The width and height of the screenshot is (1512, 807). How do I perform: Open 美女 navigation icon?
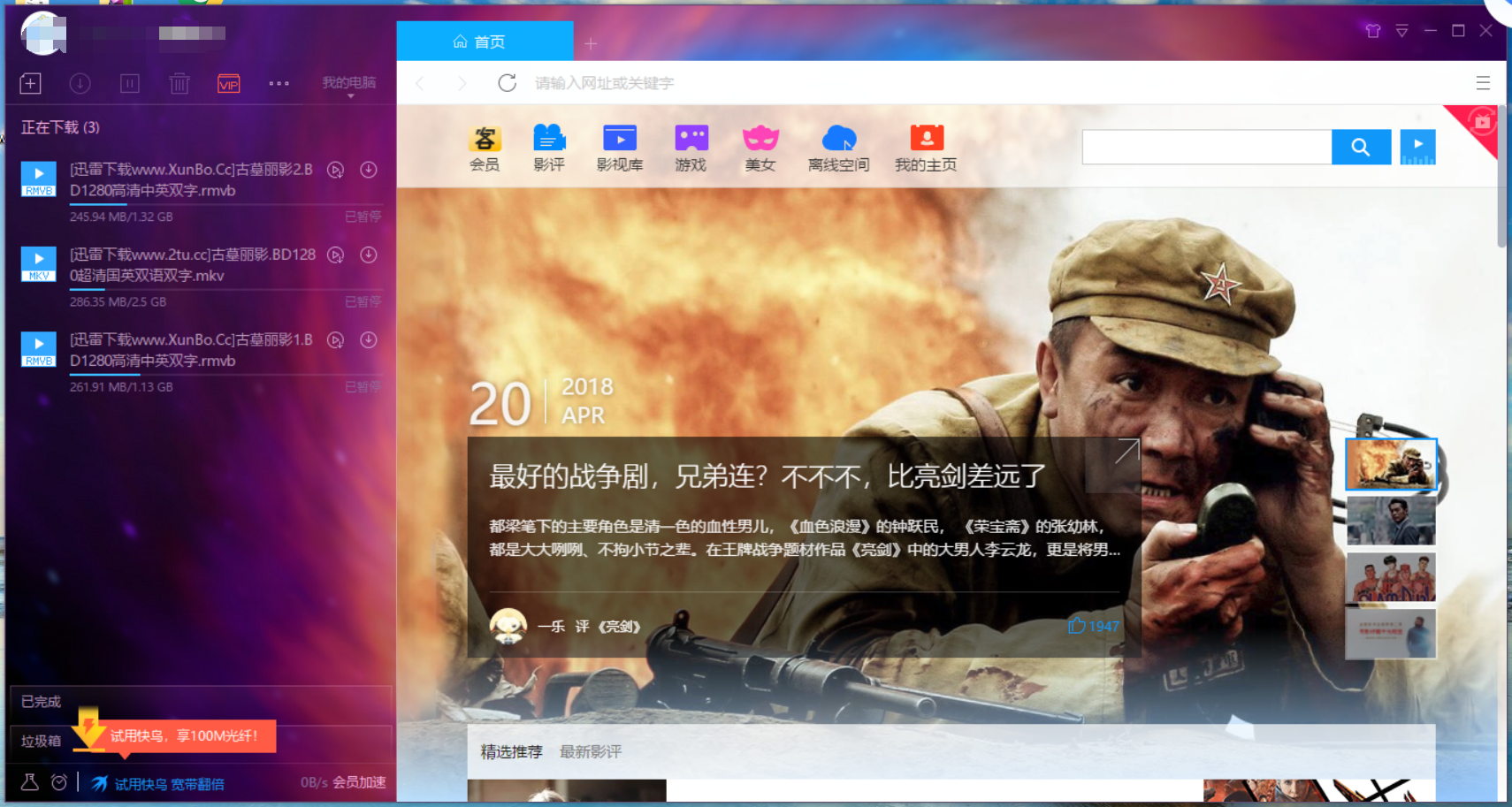(760, 148)
